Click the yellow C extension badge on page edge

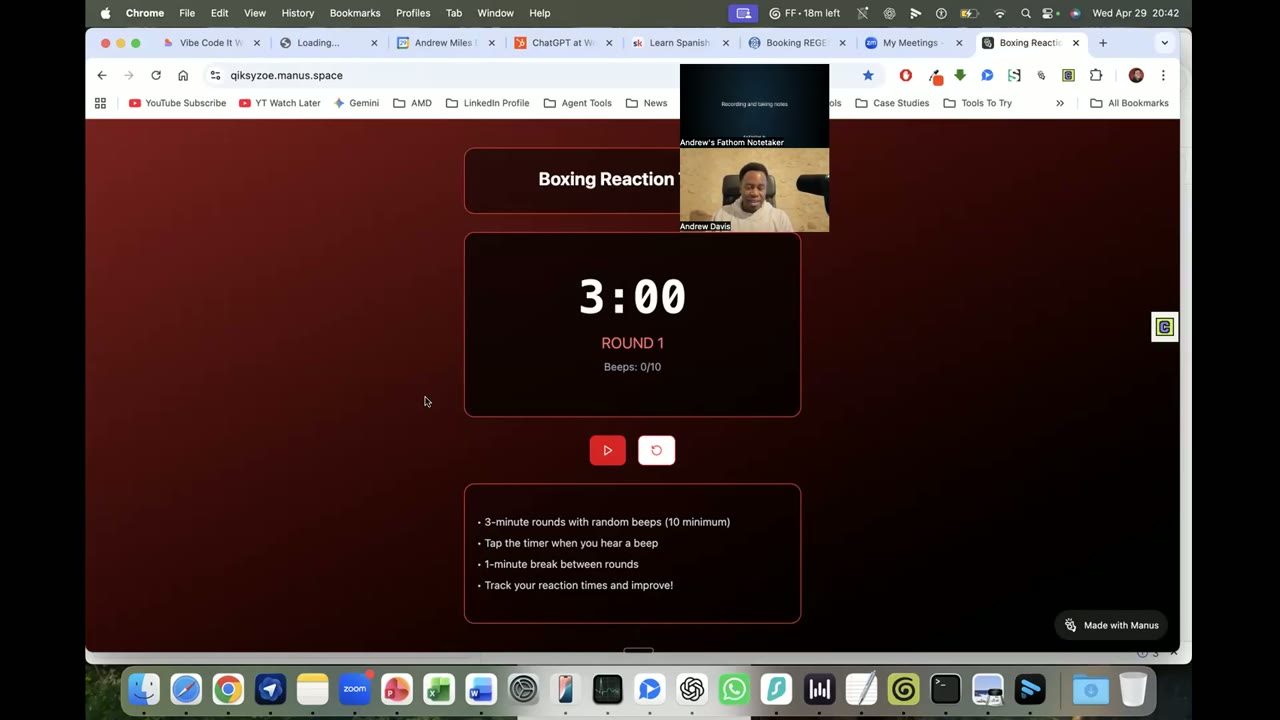[1164, 327]
